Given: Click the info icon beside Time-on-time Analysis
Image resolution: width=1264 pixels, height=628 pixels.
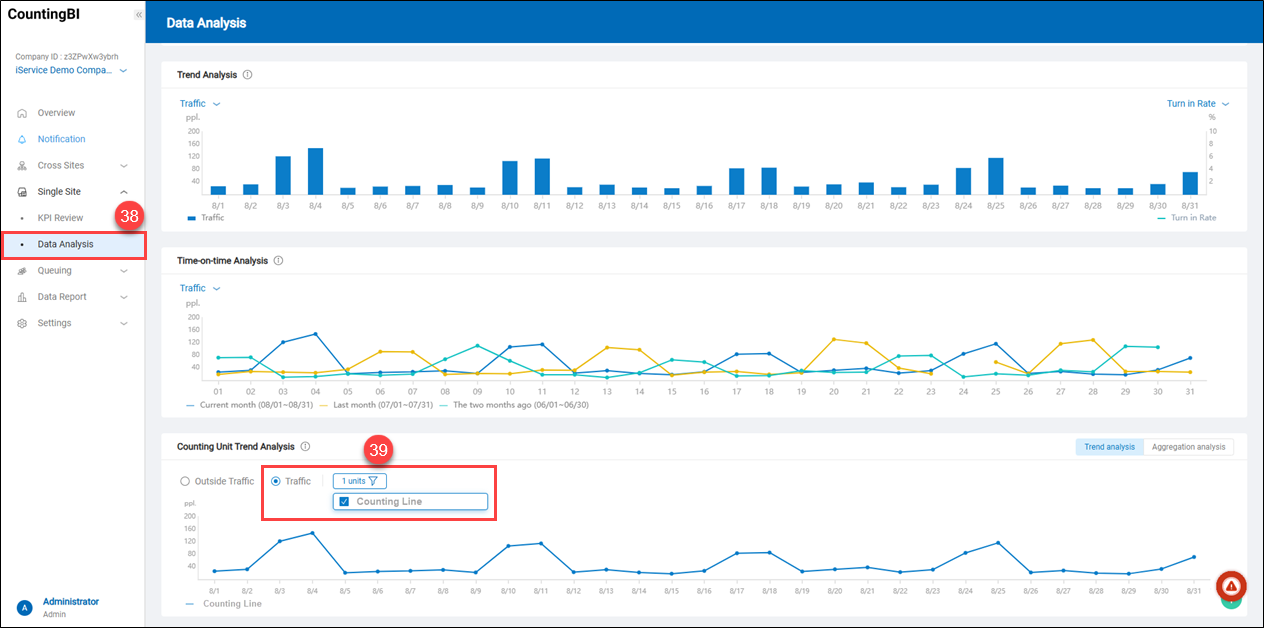Looking at the screenshot, I should click(278, 261).
